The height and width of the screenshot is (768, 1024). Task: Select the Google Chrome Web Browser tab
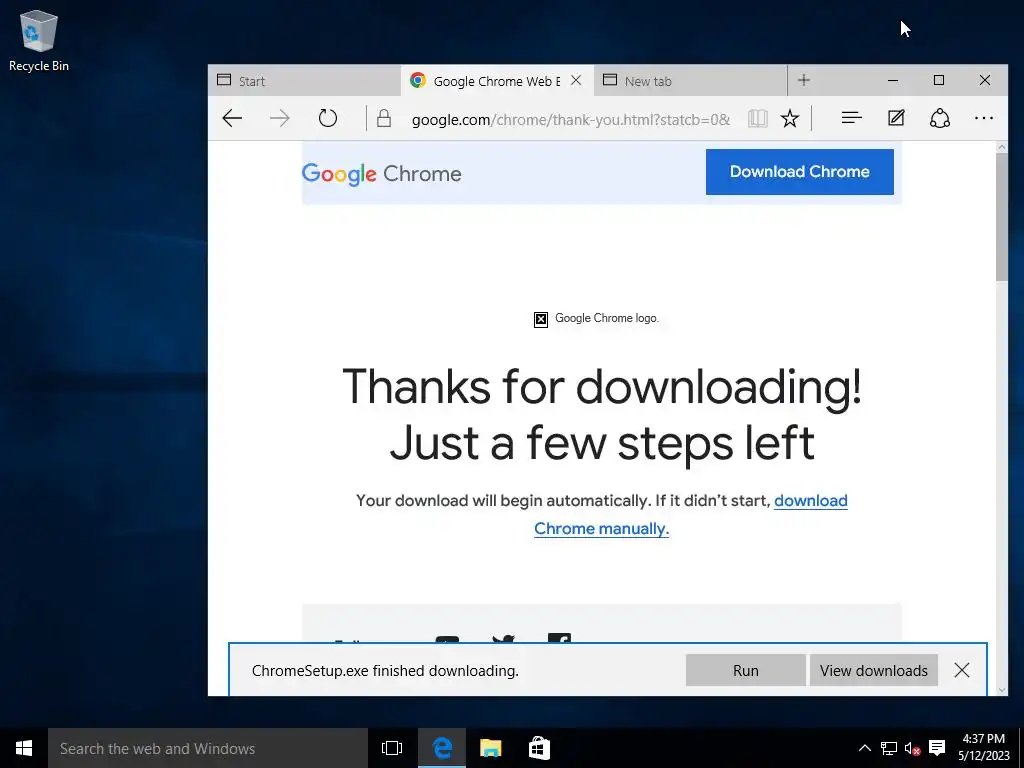tap(498, 80)
